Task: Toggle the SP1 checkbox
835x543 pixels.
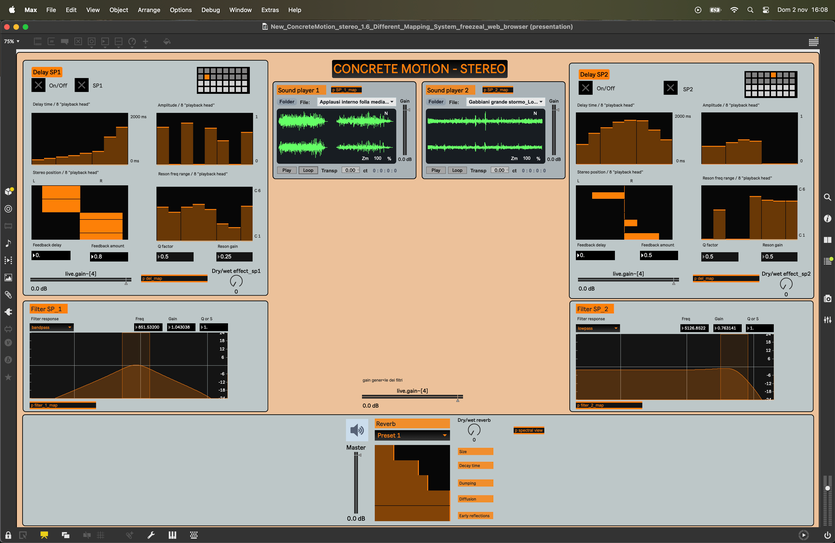Action: 82,86
